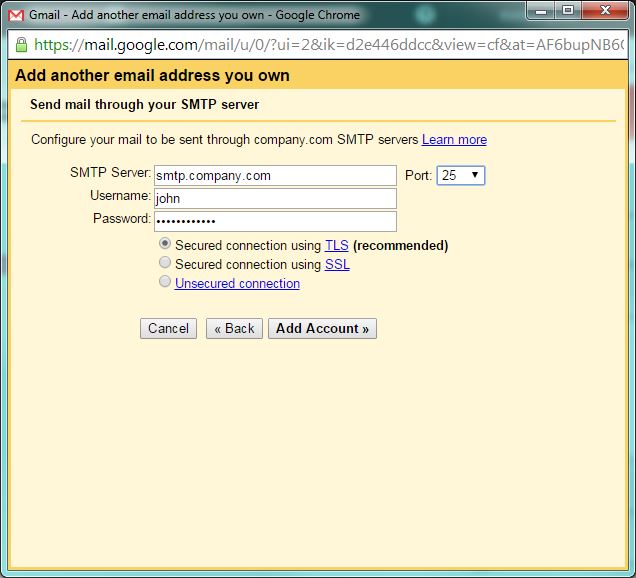Open the SSL help link
The width and height of the screenshot is (636, 578).
(337, 264)
